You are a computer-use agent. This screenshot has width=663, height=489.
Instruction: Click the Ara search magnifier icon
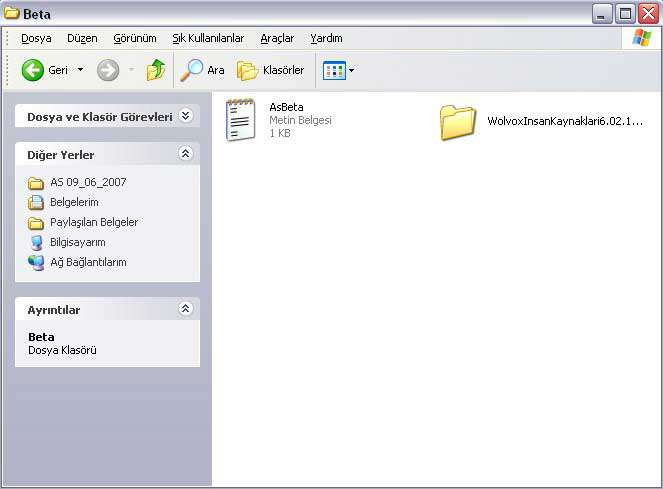[x=192, y=70]
